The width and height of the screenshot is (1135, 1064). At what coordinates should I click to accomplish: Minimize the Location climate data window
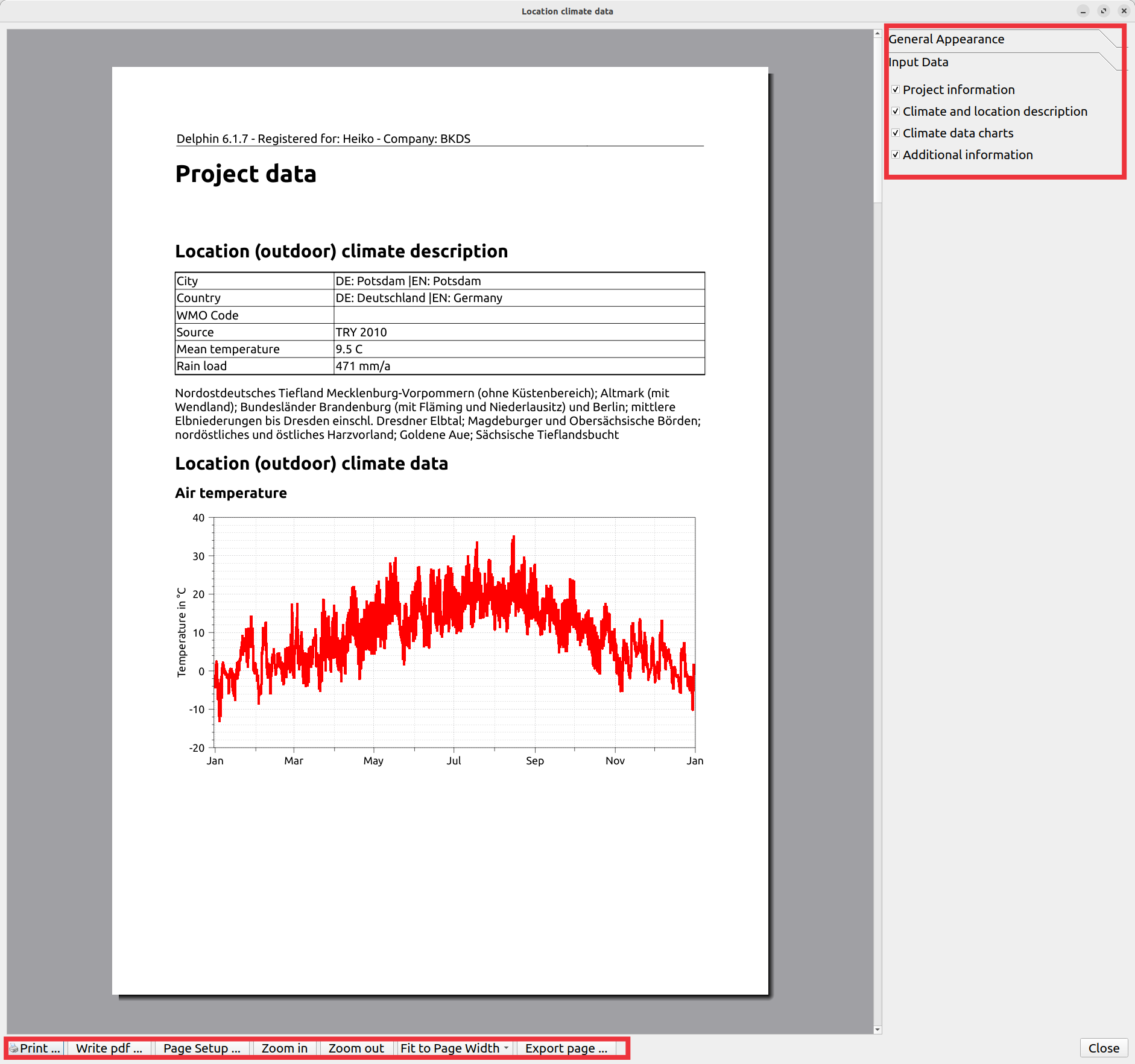tap(1083, 11)
